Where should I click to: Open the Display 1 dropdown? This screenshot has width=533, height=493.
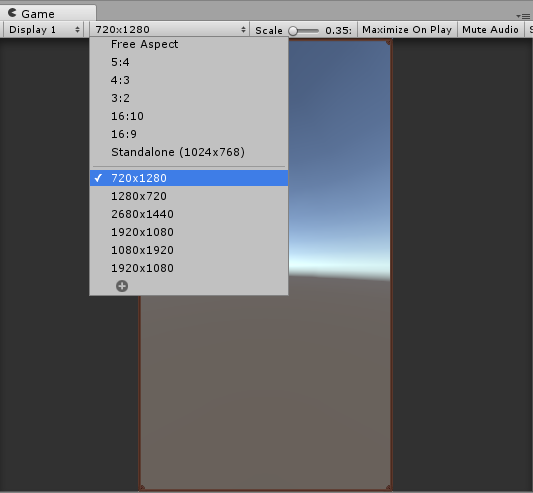pos(44,30)
